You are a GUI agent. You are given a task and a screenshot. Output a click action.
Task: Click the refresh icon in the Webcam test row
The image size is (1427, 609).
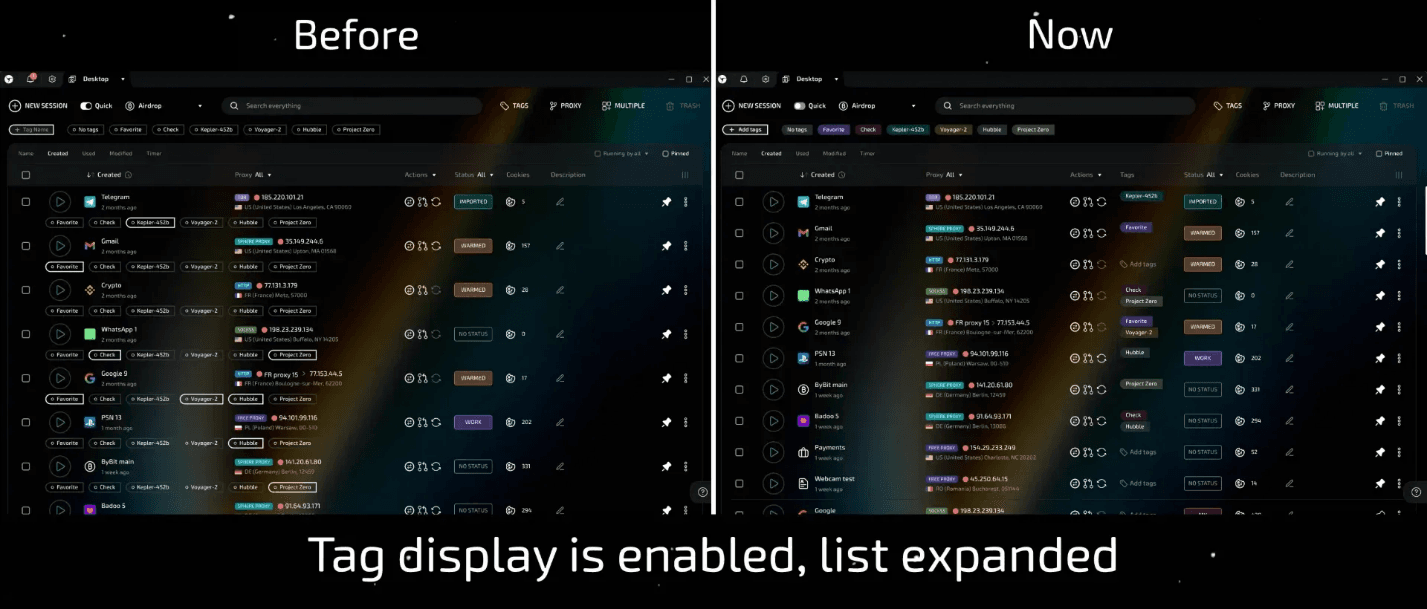(1101, 483)
